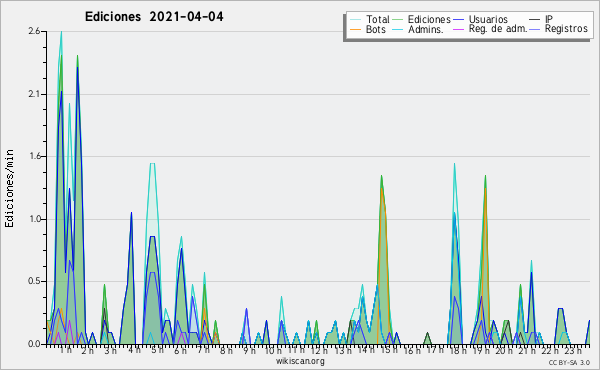Select the 'Usuarios' legend entry

pyautogui.click(x=488, y=19)
